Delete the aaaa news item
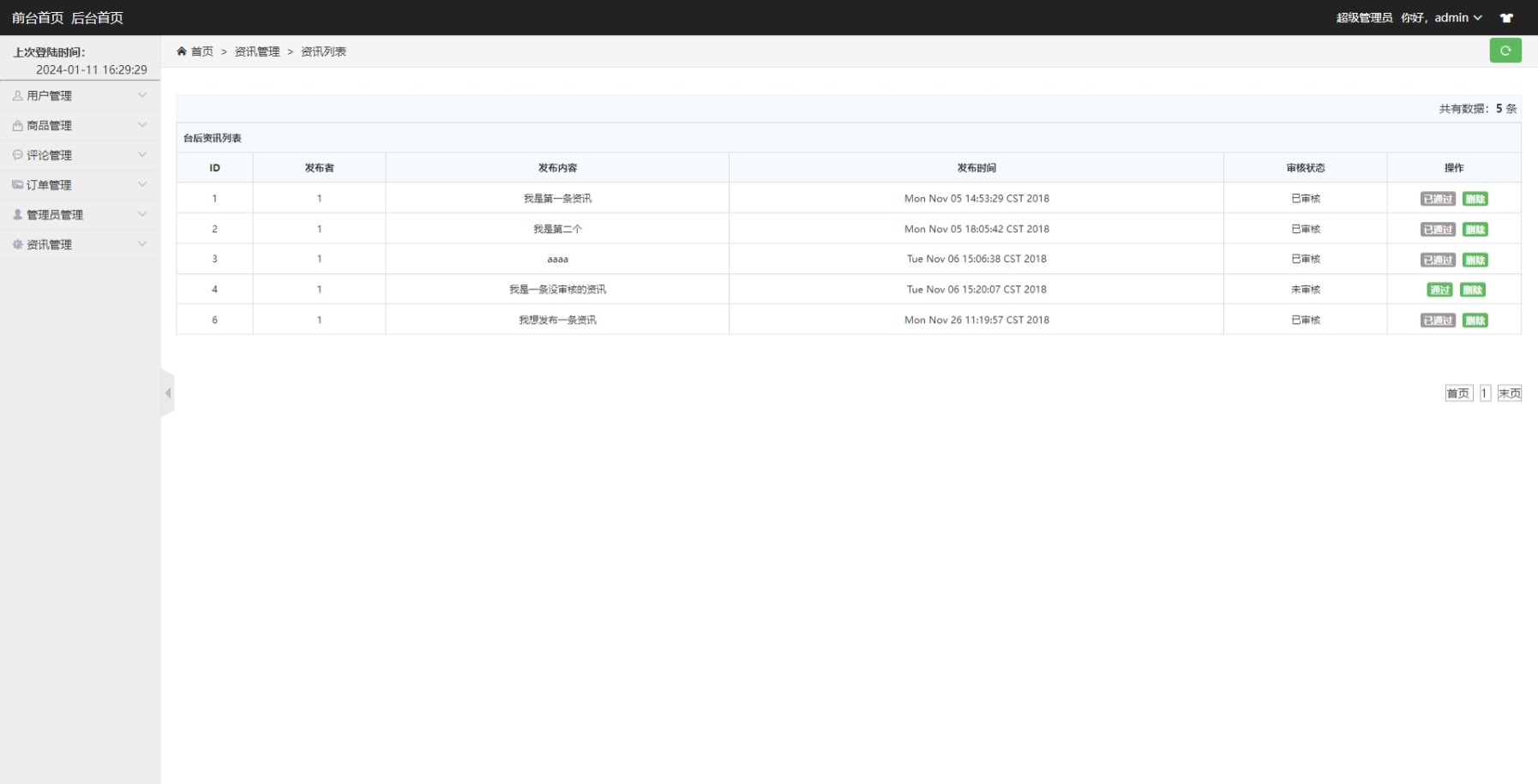 click(x=1475, y=260)
